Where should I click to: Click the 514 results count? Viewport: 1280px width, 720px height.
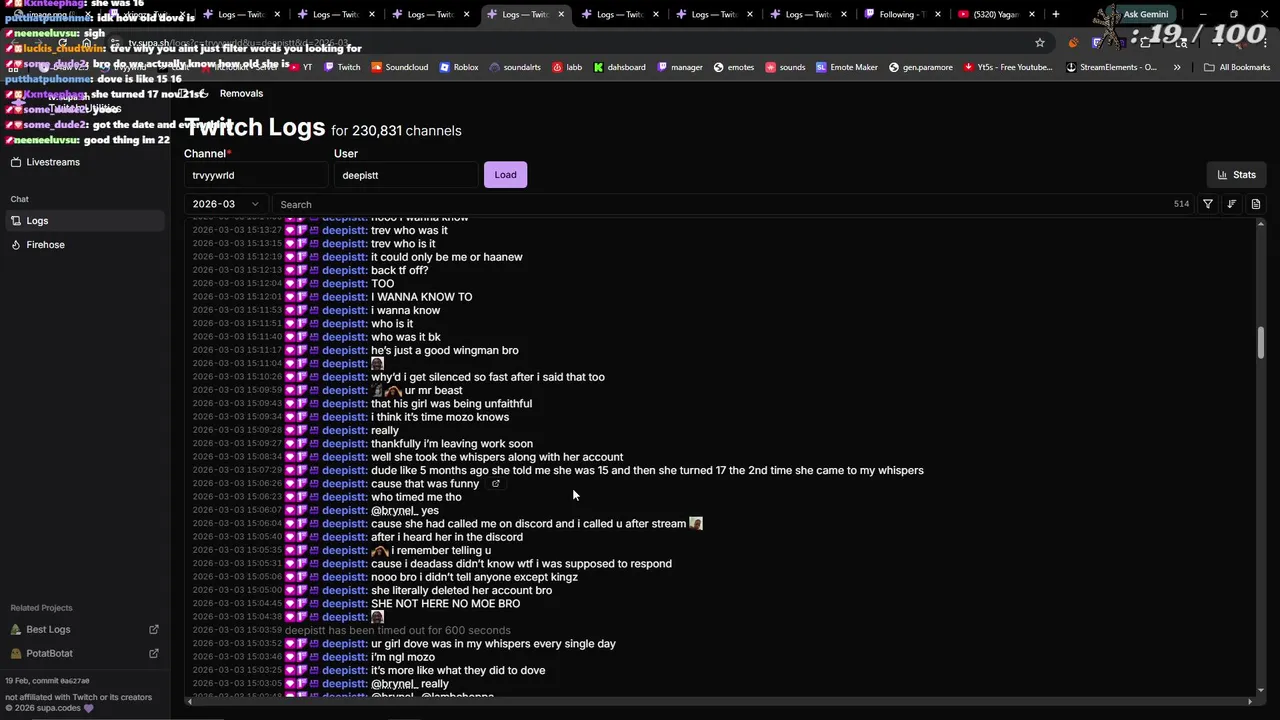(x=1181, y=204)
